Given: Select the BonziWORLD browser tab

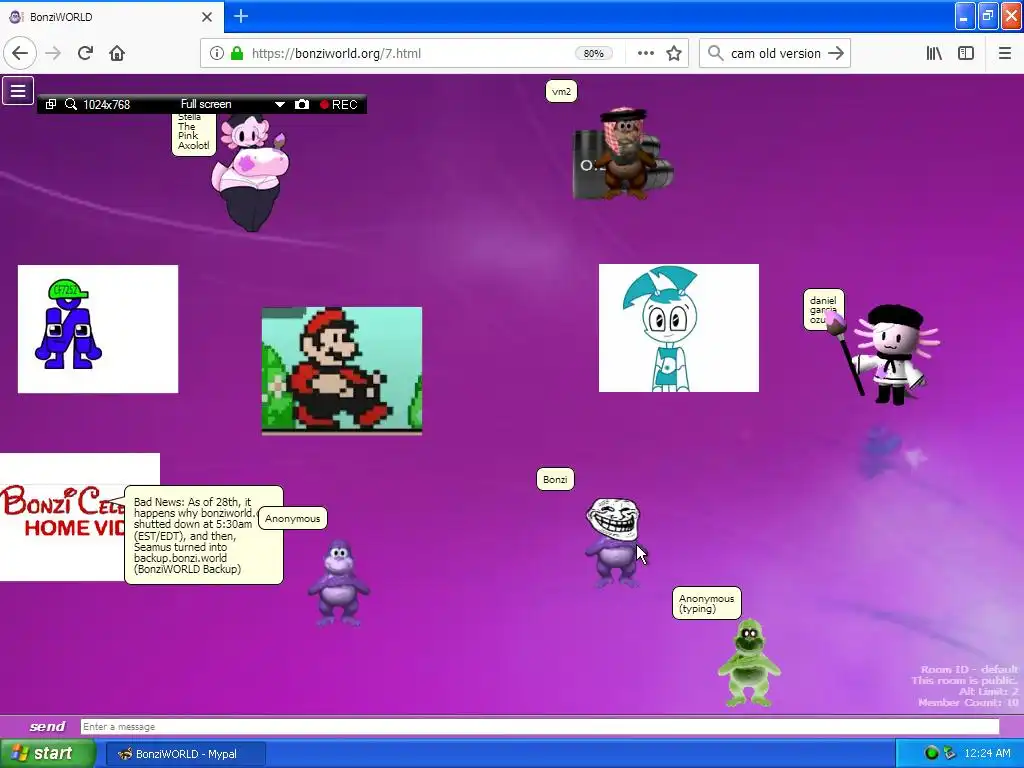Looking at the screenshot, I should point(111,17).
